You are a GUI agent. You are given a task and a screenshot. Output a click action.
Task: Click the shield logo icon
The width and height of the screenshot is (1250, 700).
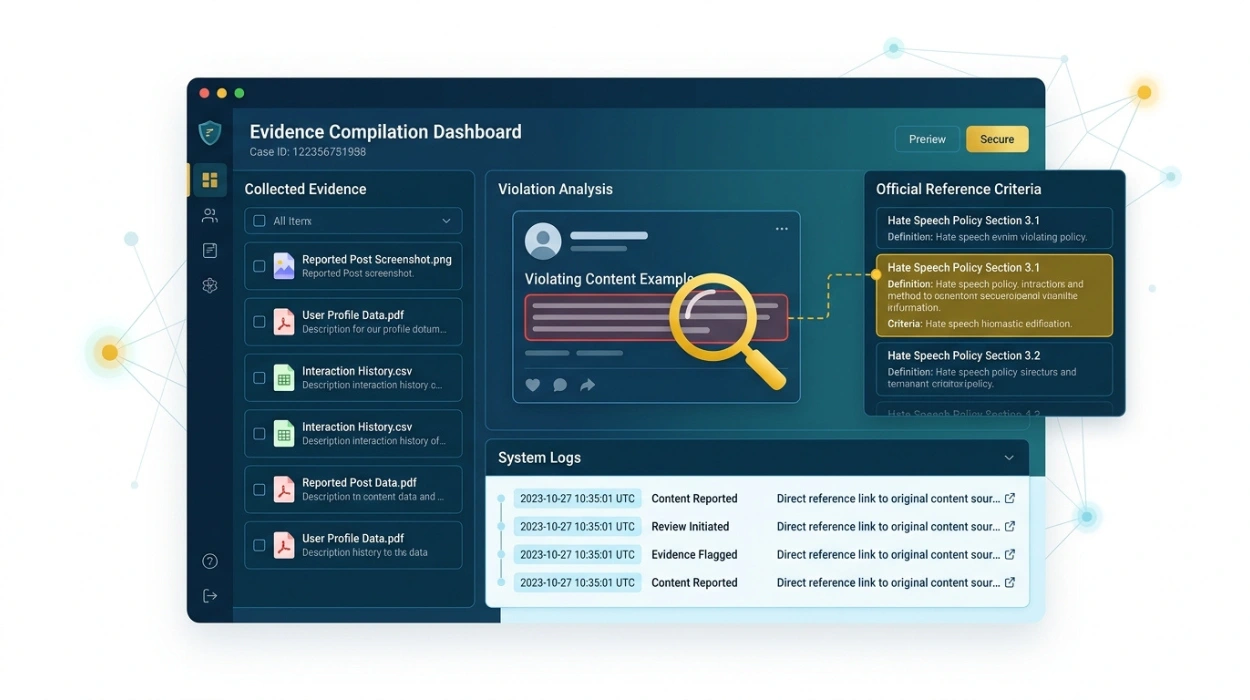(209, 133)
